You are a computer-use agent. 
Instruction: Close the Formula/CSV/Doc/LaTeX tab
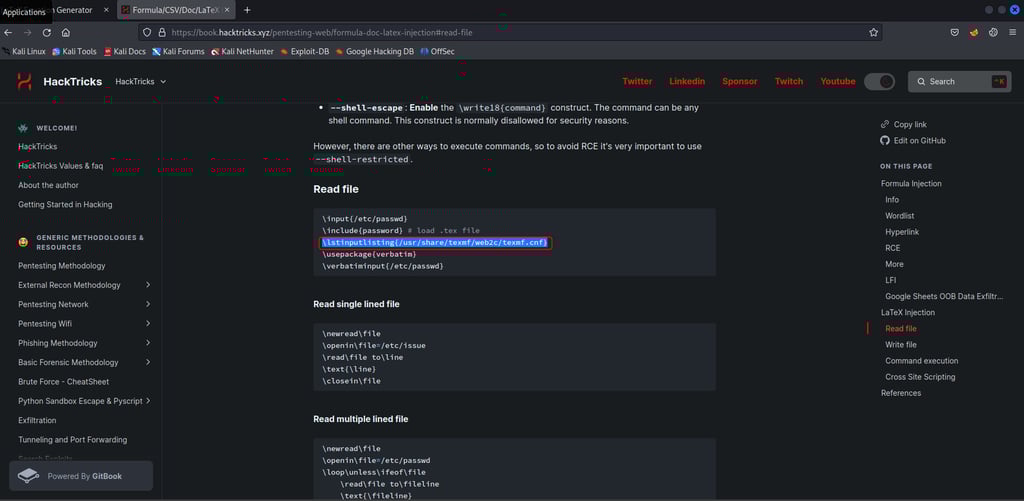[227, 10]
